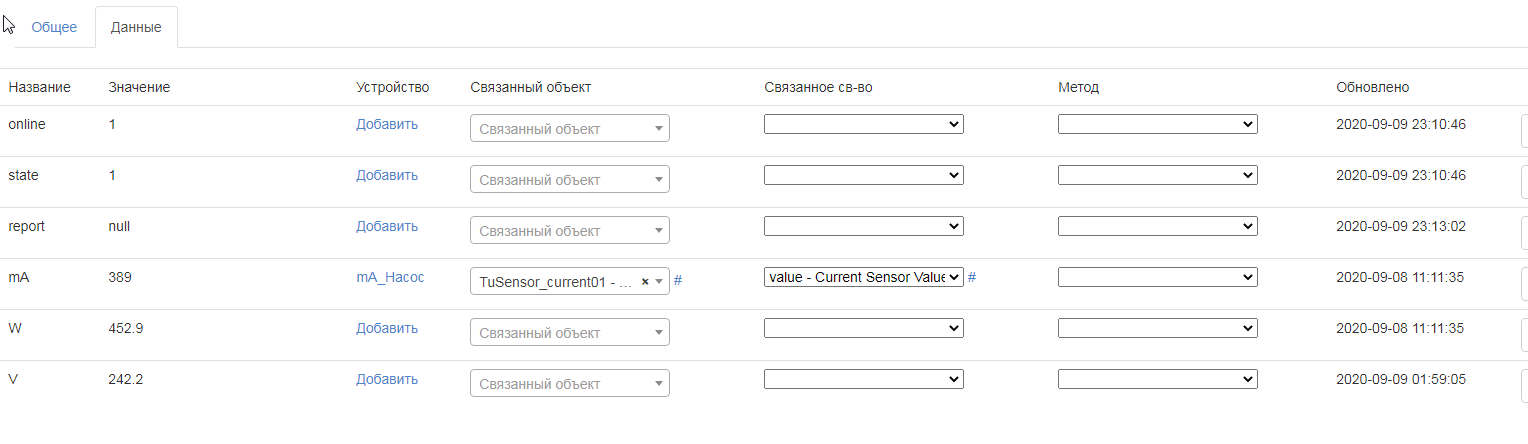Click Добавить in the W row

point(387,328)
